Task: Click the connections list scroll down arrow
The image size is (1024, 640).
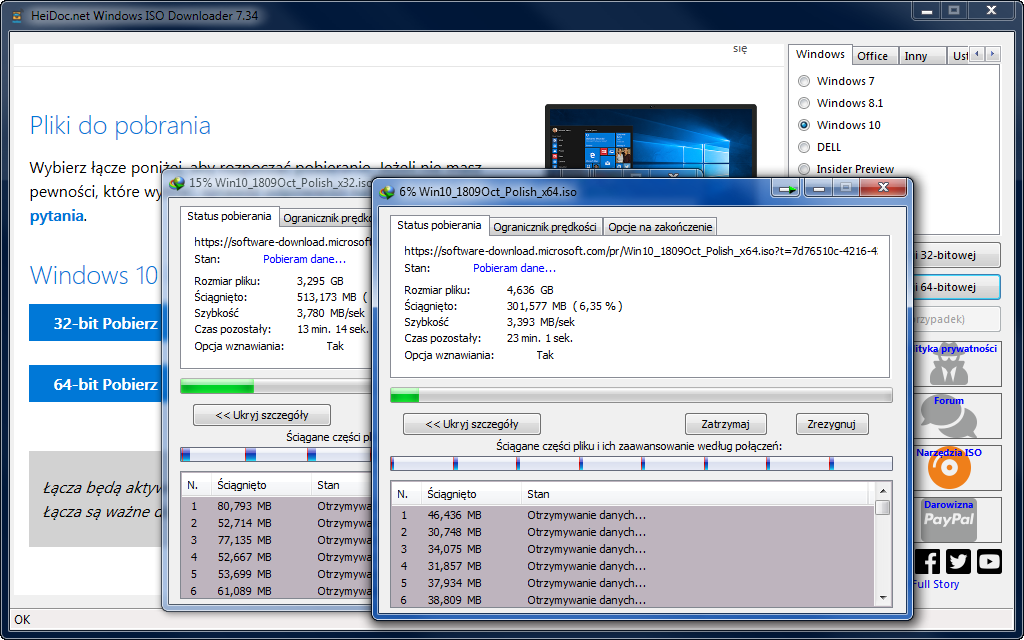Action: tap(883, 598)
